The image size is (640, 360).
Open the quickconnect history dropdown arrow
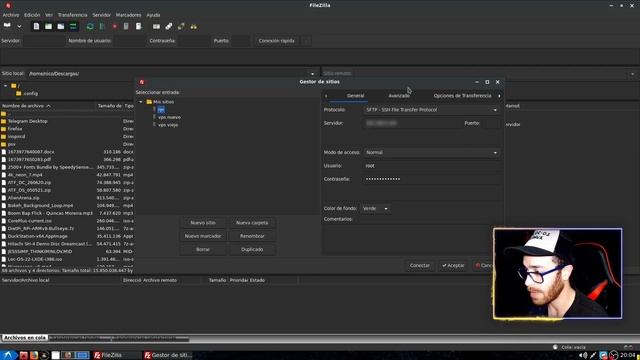click(x=307, y=41)
